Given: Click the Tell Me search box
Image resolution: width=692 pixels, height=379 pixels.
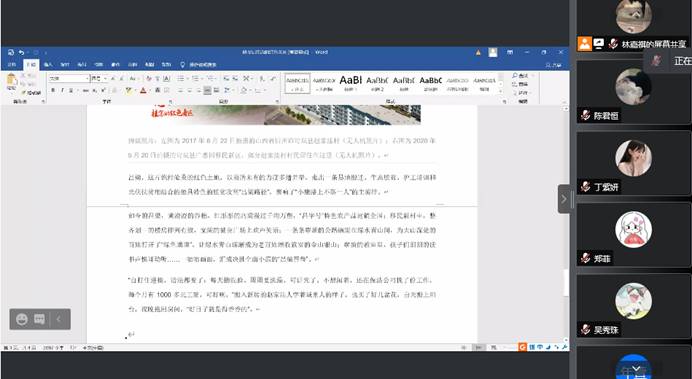Looking at the screenshot, I should point(198,64).
